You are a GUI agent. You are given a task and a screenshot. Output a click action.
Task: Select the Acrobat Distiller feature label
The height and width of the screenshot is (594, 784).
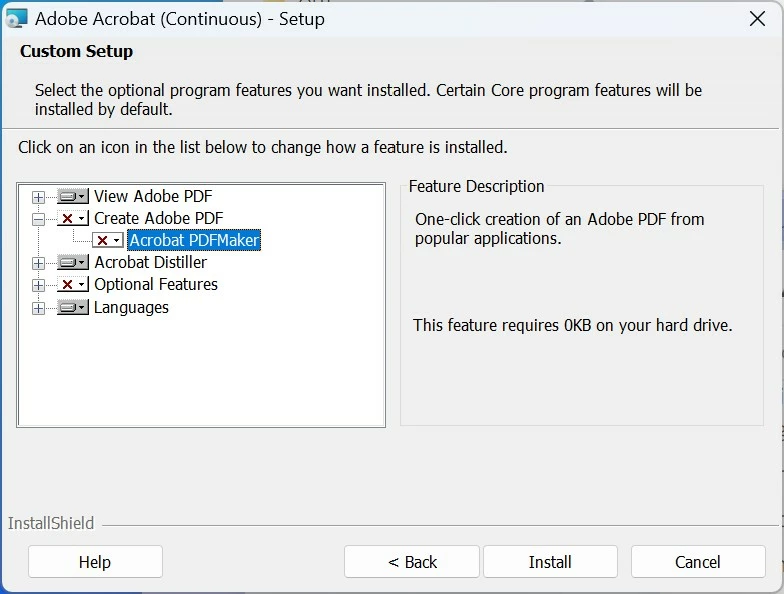click(x=150, y=262)
